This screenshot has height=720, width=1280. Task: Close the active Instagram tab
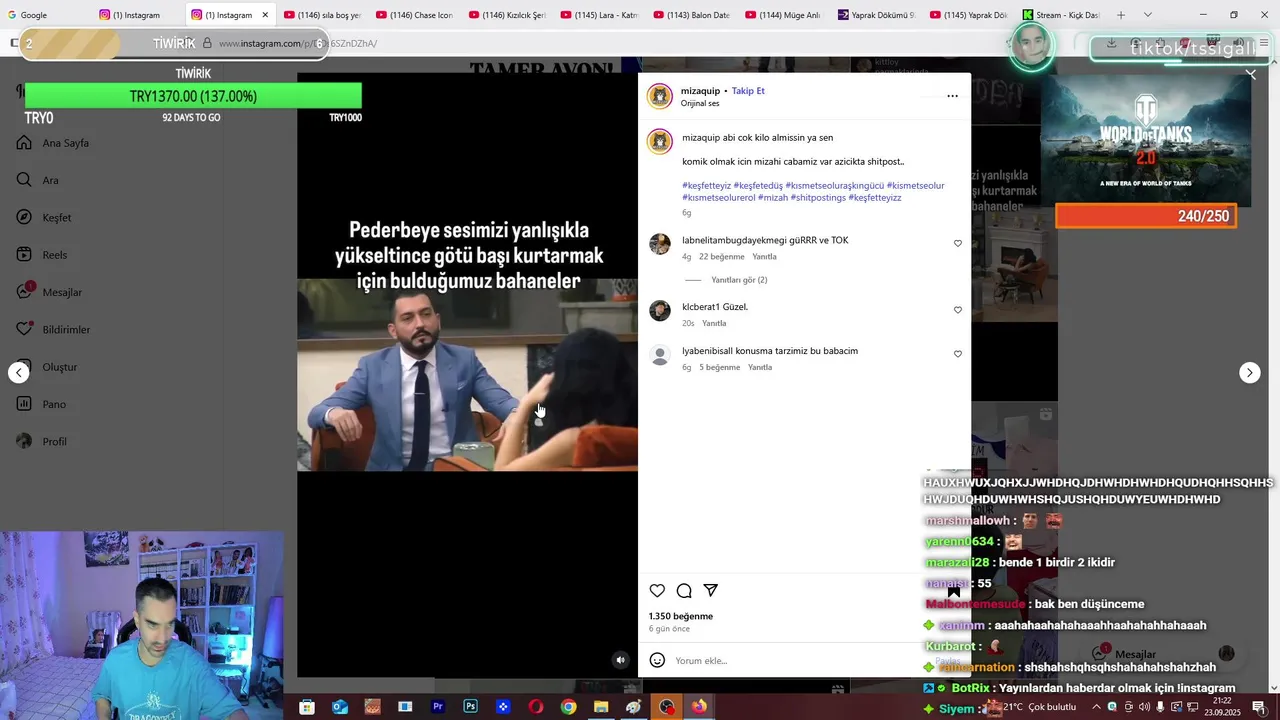[265, 15]
